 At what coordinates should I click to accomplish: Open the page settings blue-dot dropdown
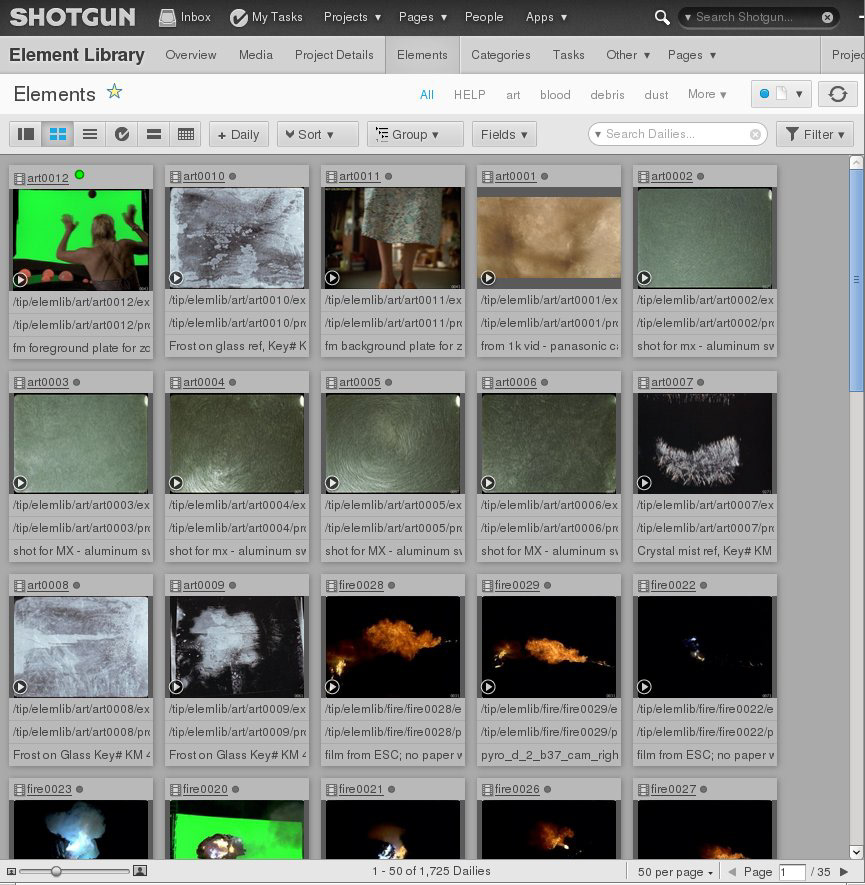781,94
